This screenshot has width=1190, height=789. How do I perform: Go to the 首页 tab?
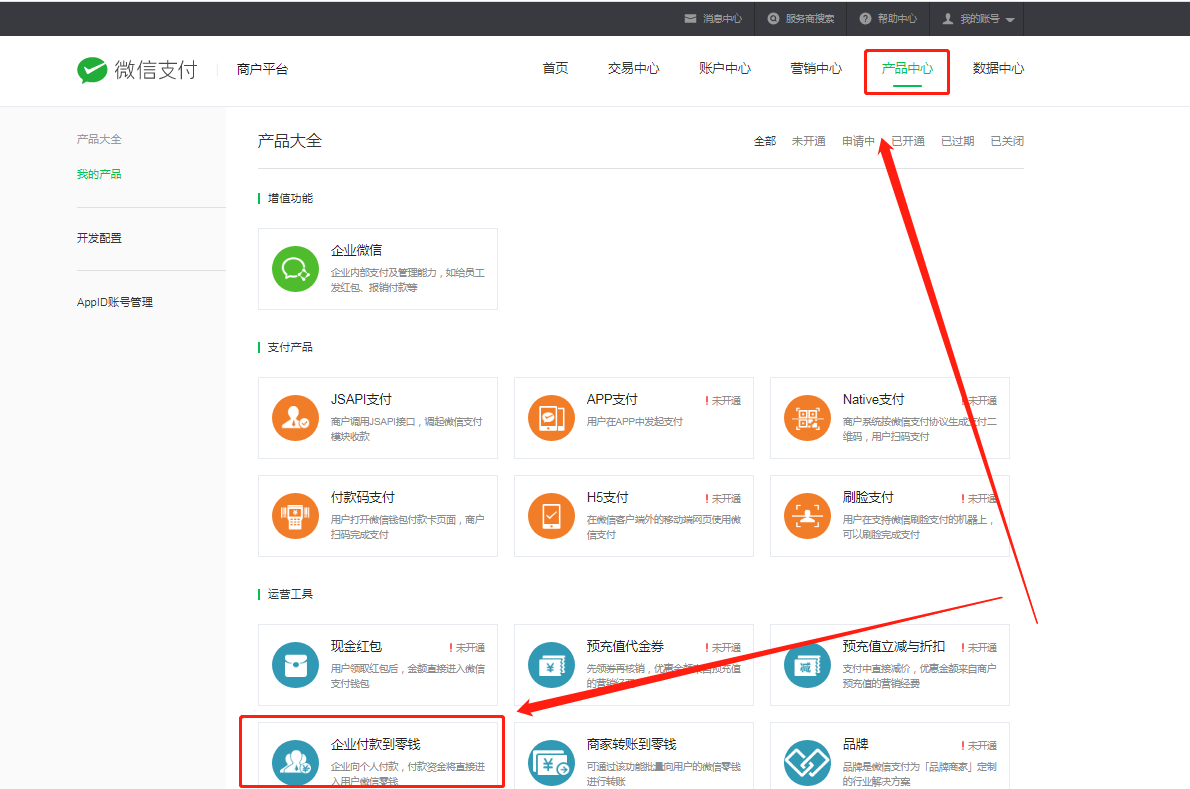[x=555, y=68]
